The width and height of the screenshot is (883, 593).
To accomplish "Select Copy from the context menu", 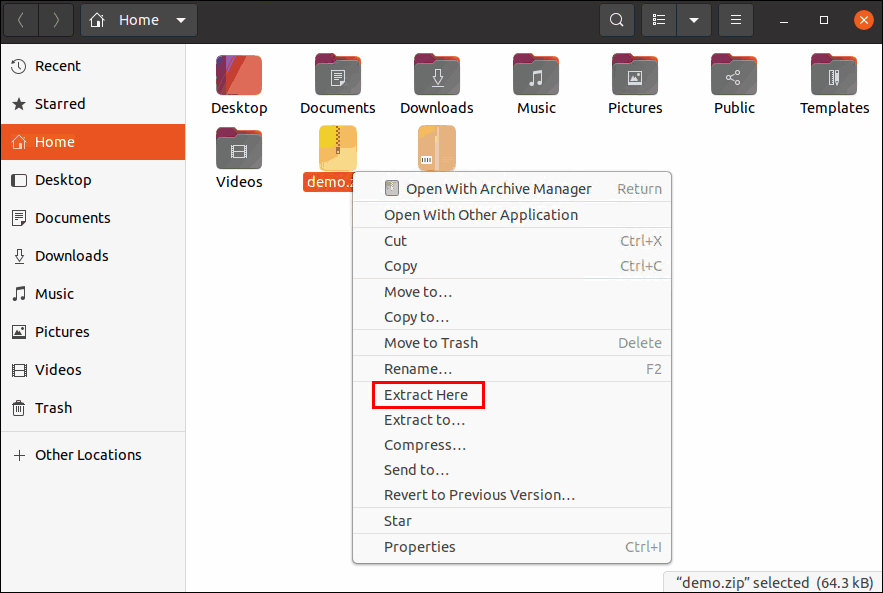I will click(x=512, y=266).
